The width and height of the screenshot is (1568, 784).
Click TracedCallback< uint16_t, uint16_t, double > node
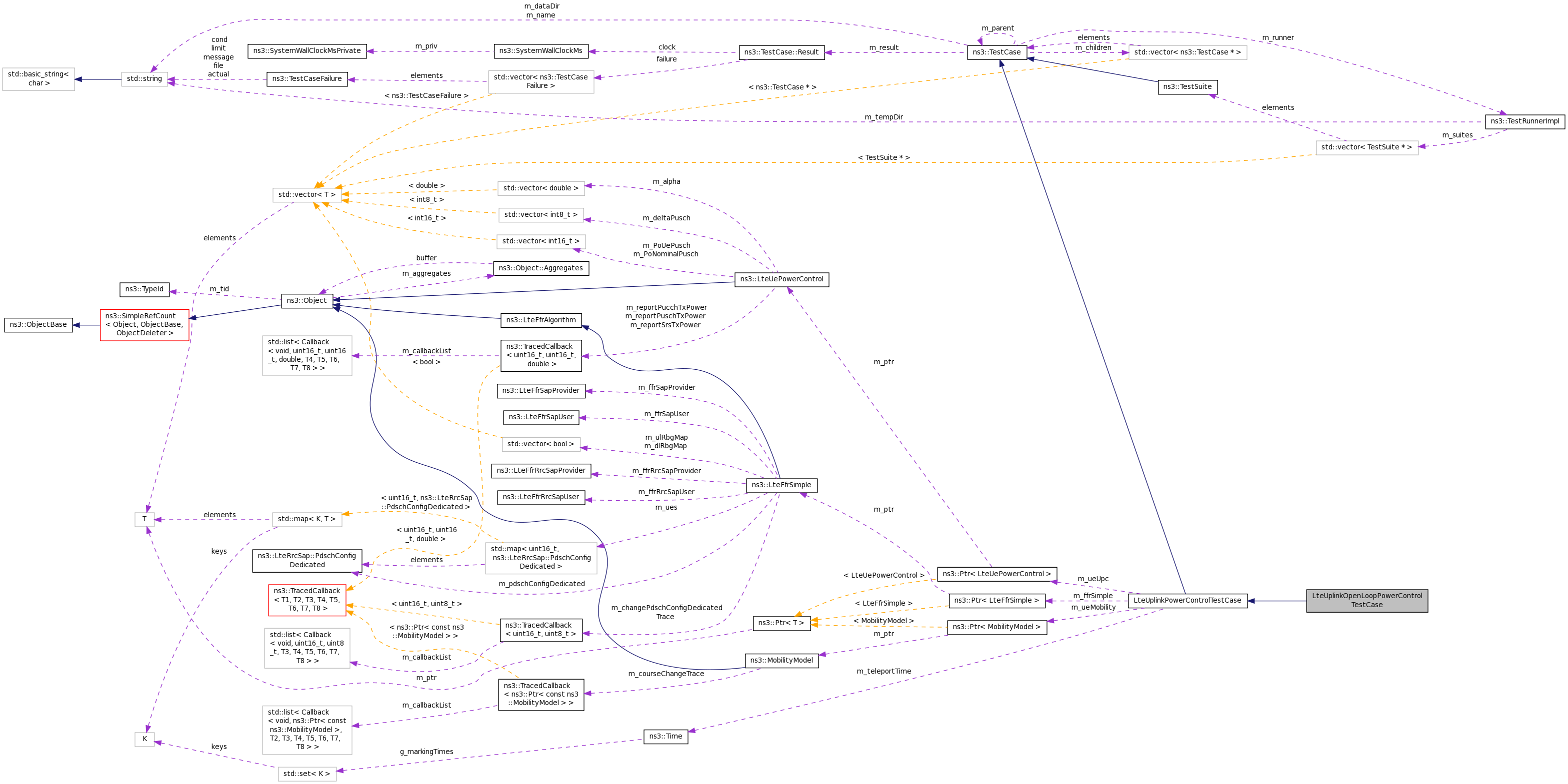(x=540, y=356)
